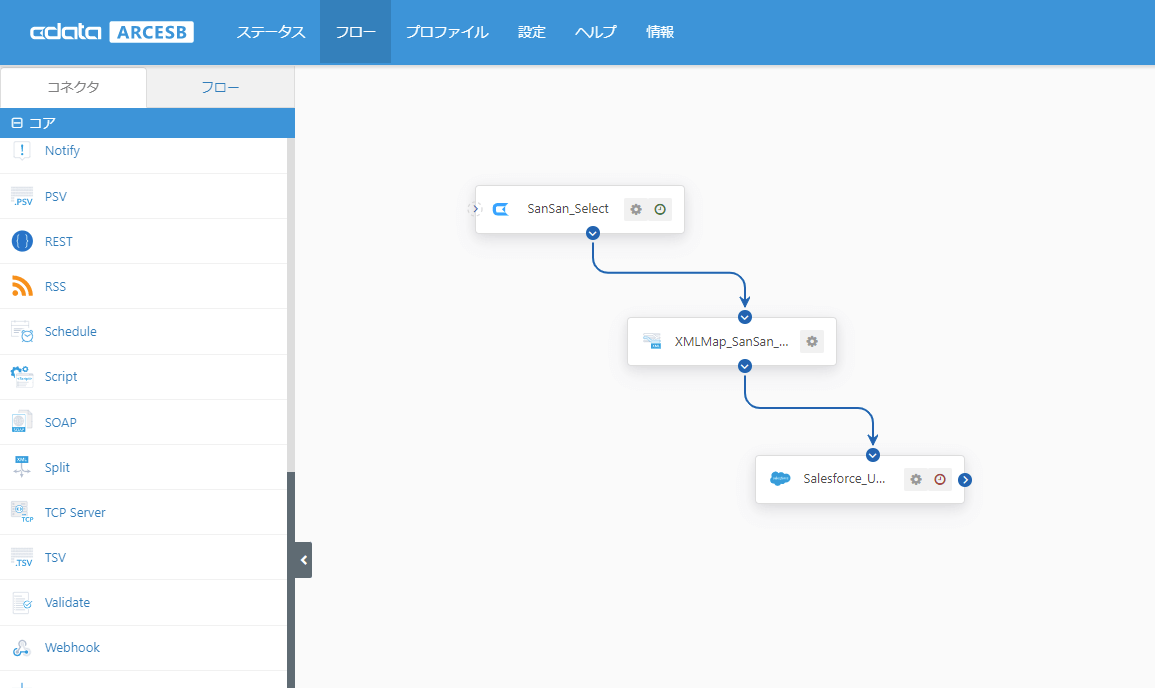
Task: Select the Script connector icon
Action: (22, 376)
